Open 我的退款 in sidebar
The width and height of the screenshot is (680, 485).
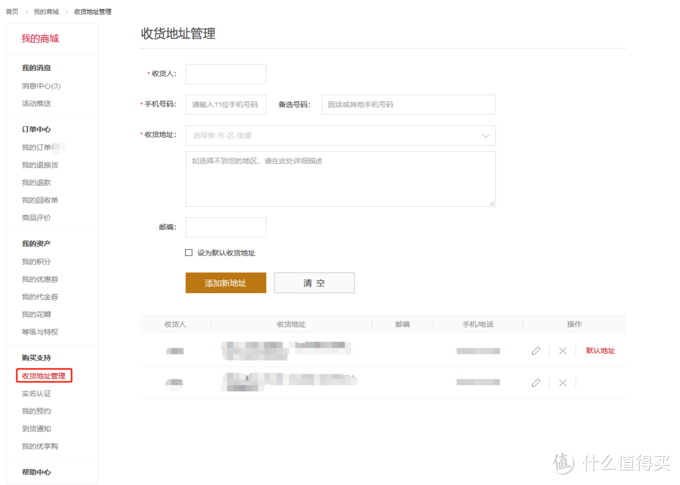pos(36,183)
